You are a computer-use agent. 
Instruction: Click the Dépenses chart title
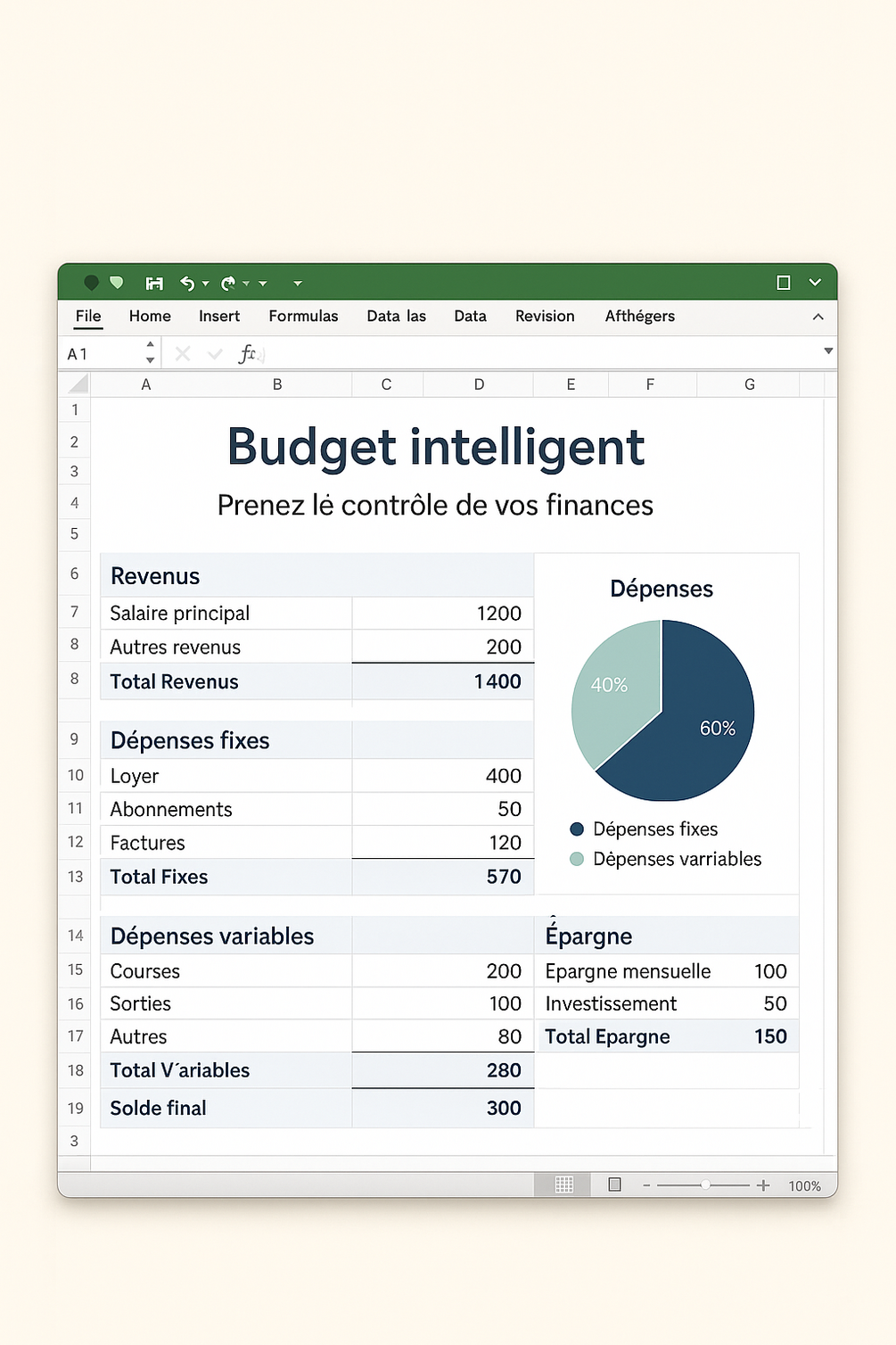point(662,589)
